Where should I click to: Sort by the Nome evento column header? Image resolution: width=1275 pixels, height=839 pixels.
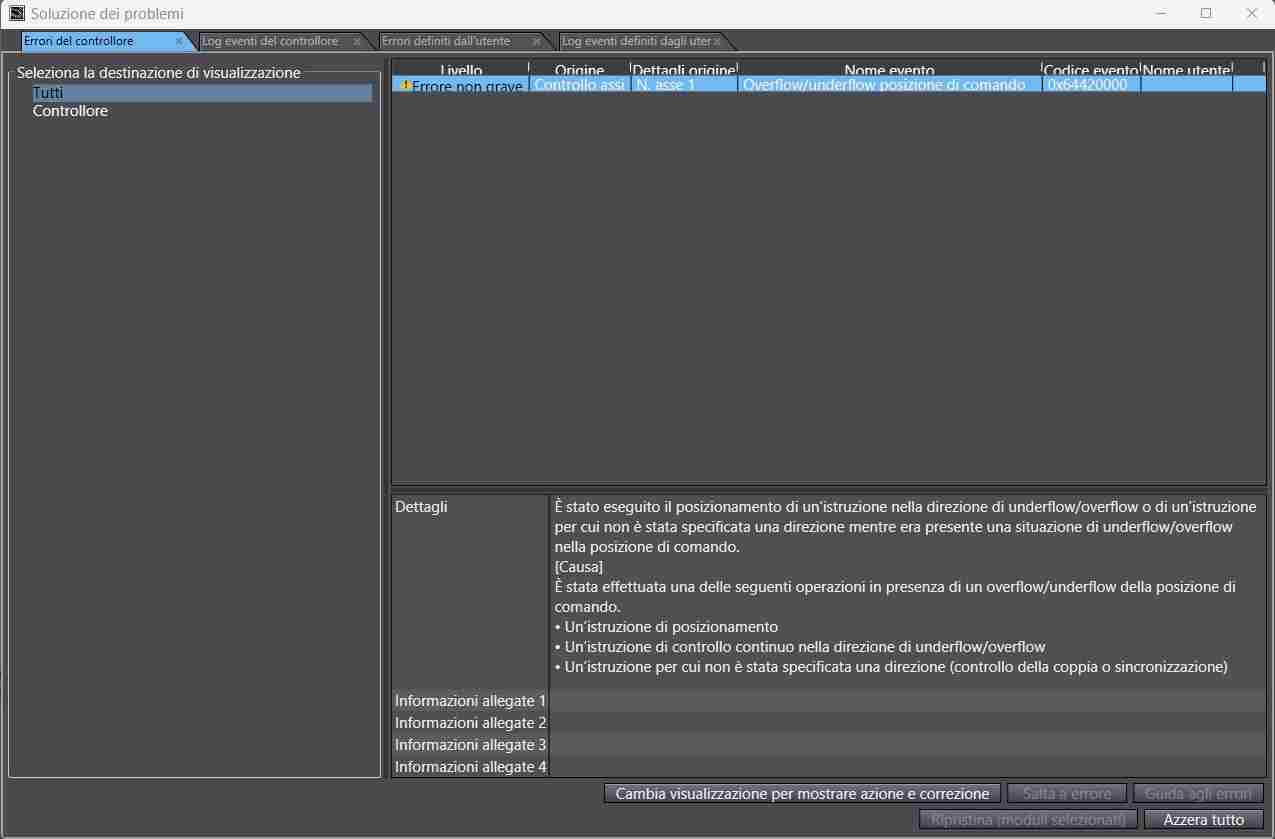889,70
